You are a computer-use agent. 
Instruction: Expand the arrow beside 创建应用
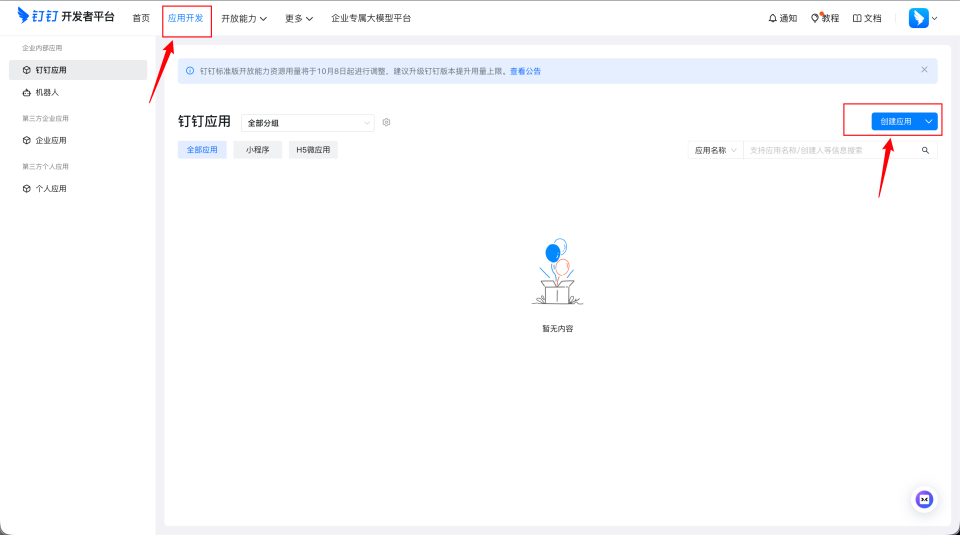929,121
